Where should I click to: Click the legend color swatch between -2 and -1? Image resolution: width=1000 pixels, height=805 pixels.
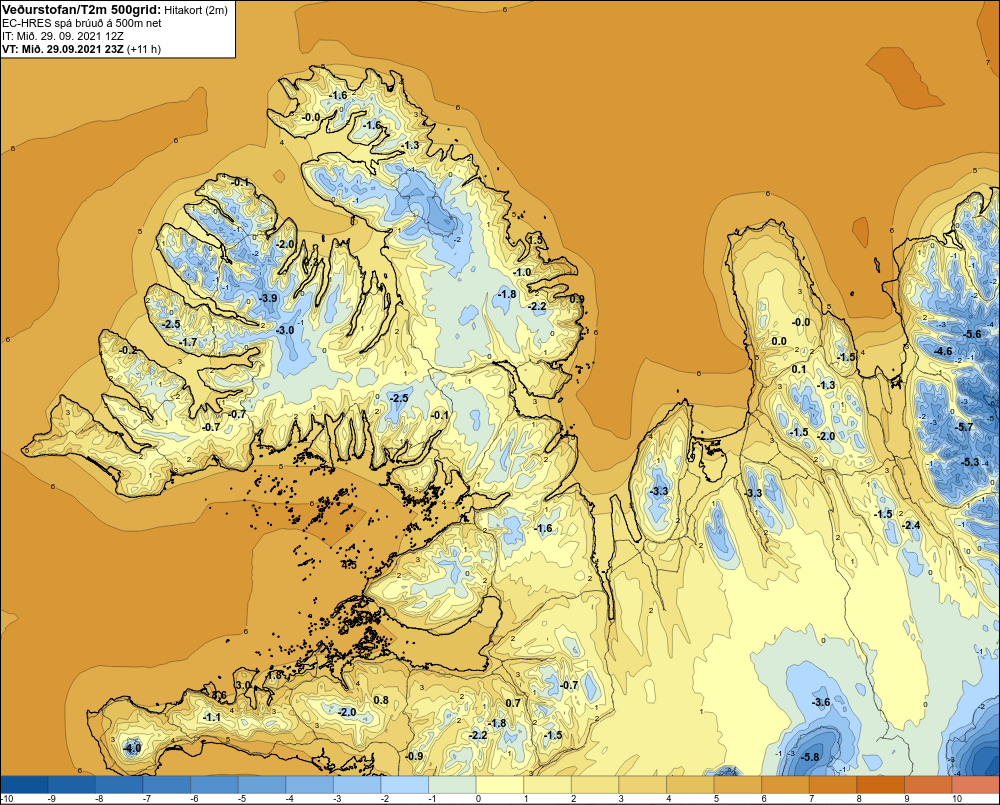[406, 784]
